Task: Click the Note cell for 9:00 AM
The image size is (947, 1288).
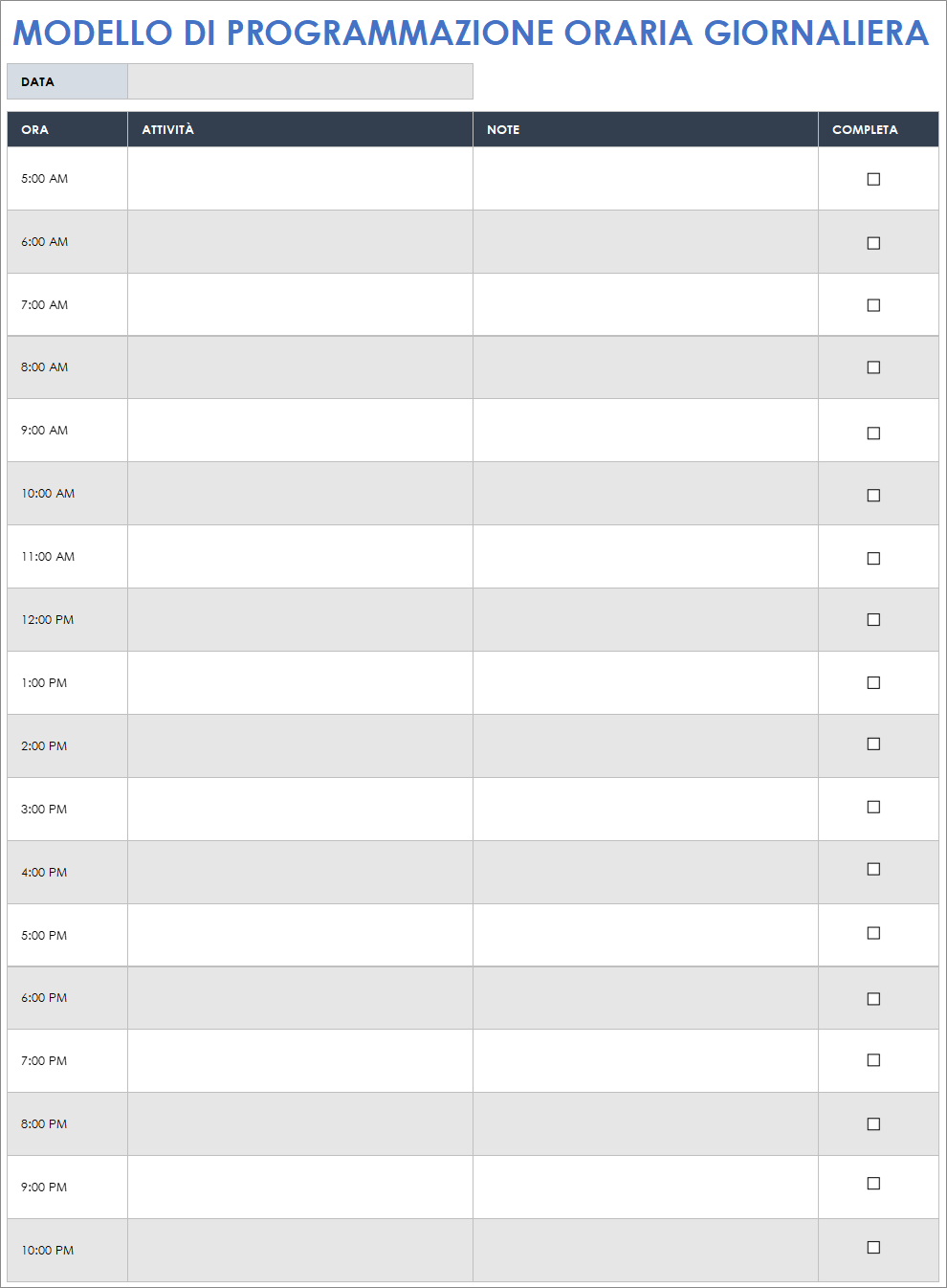Action: coord(645,431)
